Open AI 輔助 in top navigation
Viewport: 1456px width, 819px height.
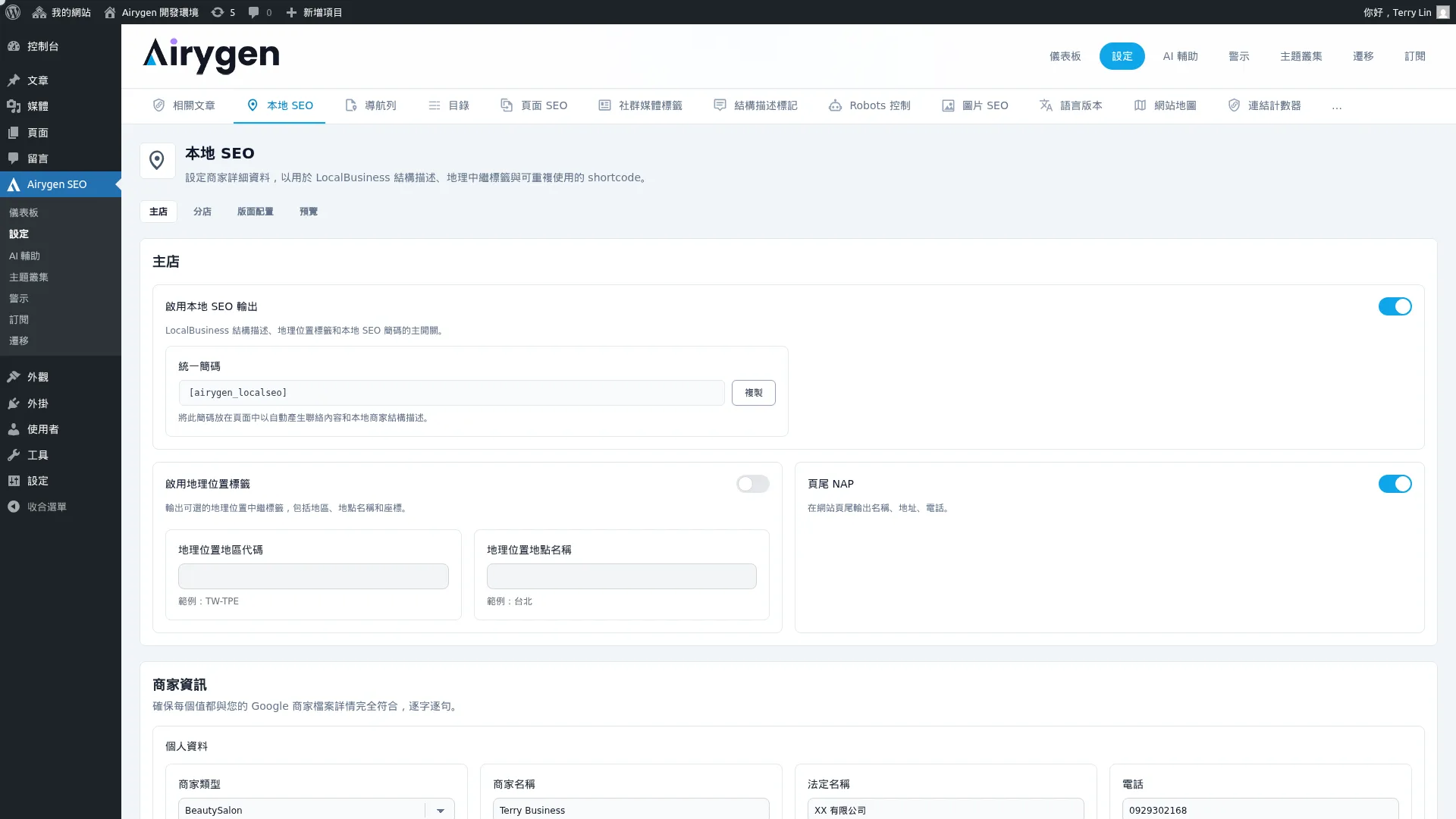[x=1180, y=56]
